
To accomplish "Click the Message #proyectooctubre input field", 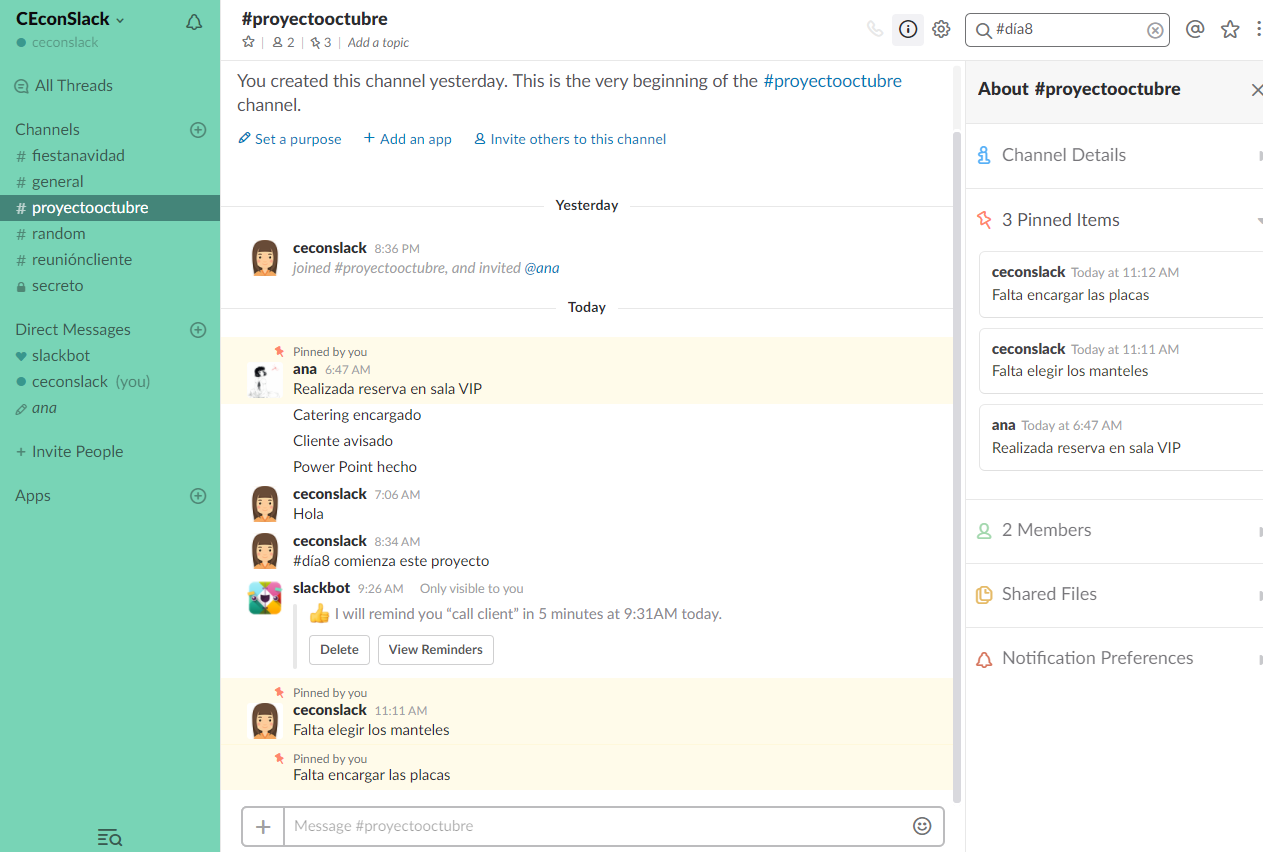I will click(x=595, y=826).
